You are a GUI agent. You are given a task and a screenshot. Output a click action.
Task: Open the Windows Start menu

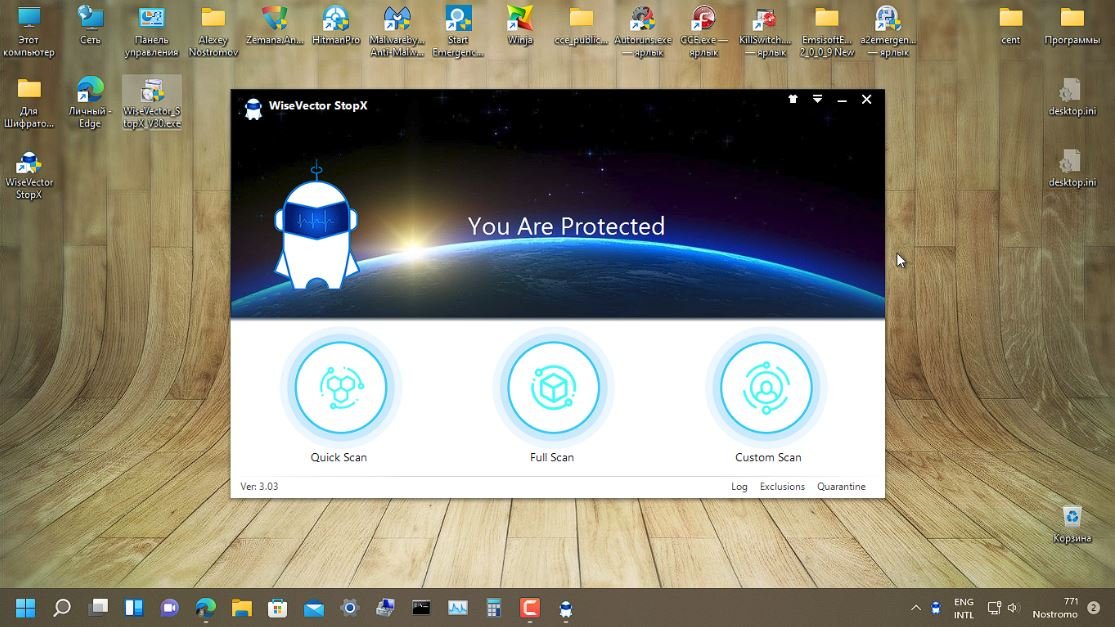(26, 608)
